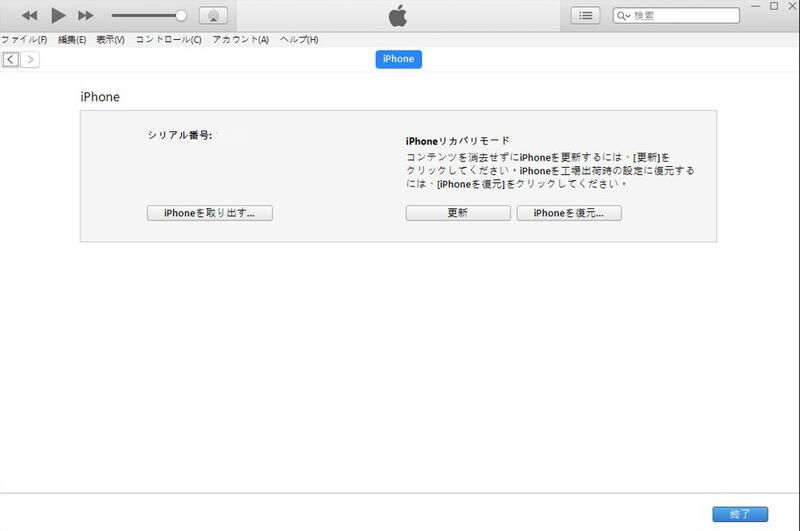Click the search magnifier dropdown icon
Viewport: 800px width, 531px height.
coord(623,16)
